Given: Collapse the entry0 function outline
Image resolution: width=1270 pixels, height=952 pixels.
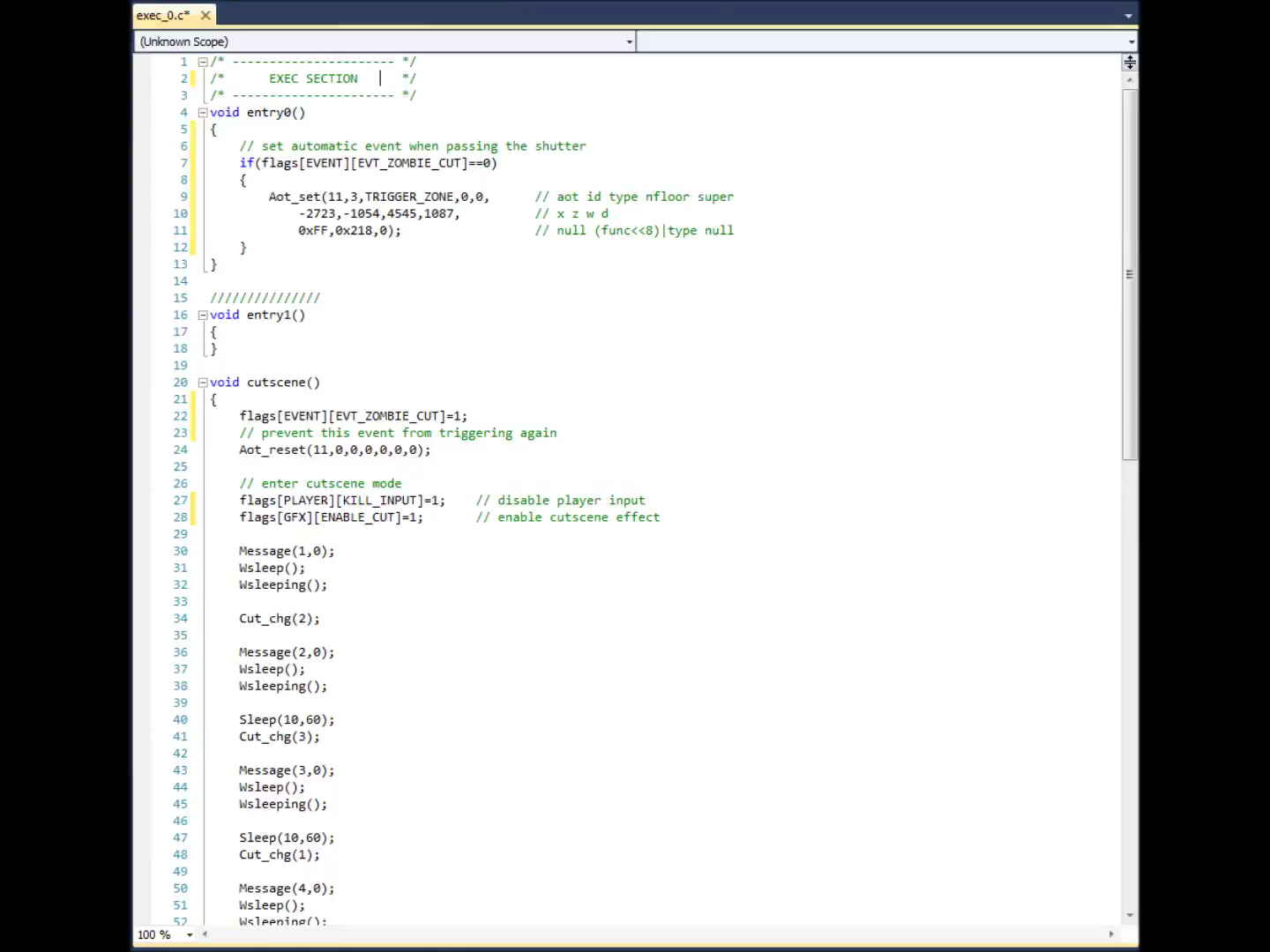Looking at the screenshot, I should click(203, 113).
